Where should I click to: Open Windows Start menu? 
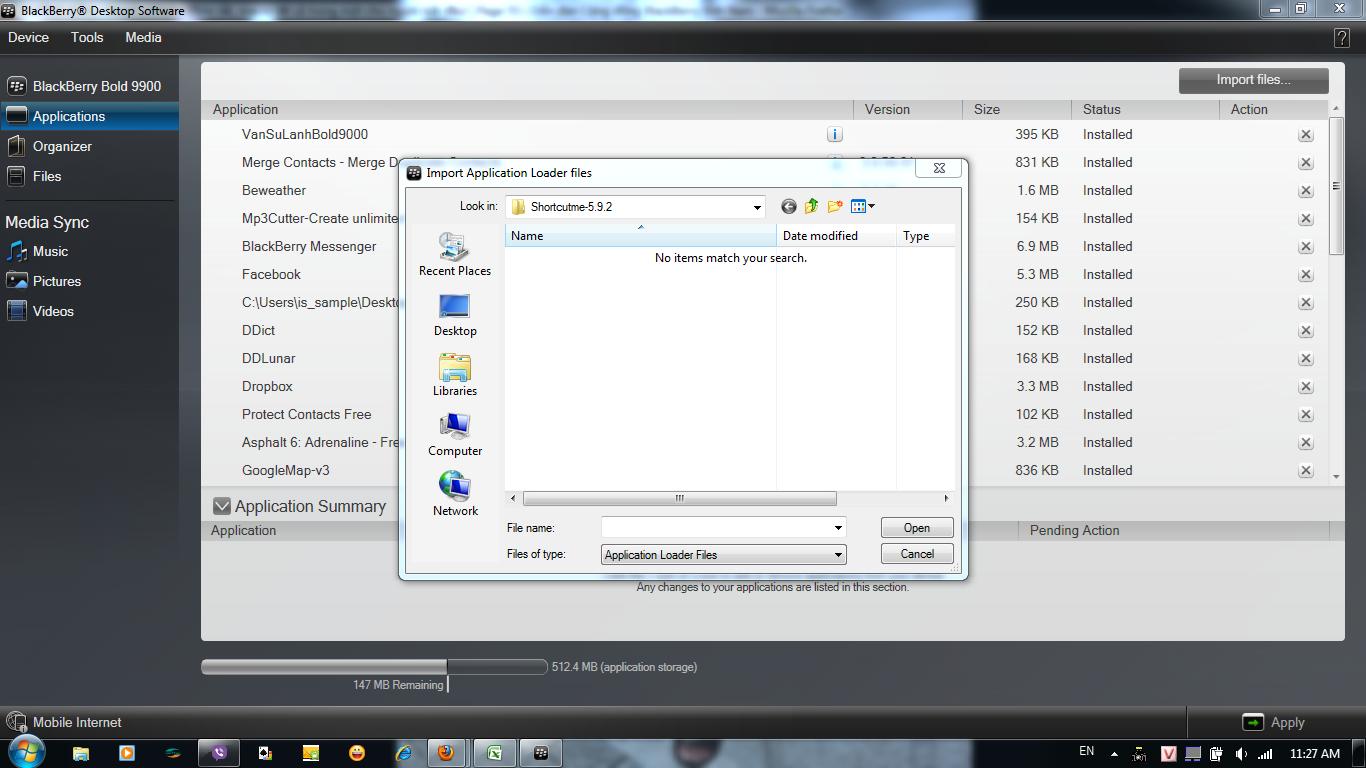coord(26,752)
